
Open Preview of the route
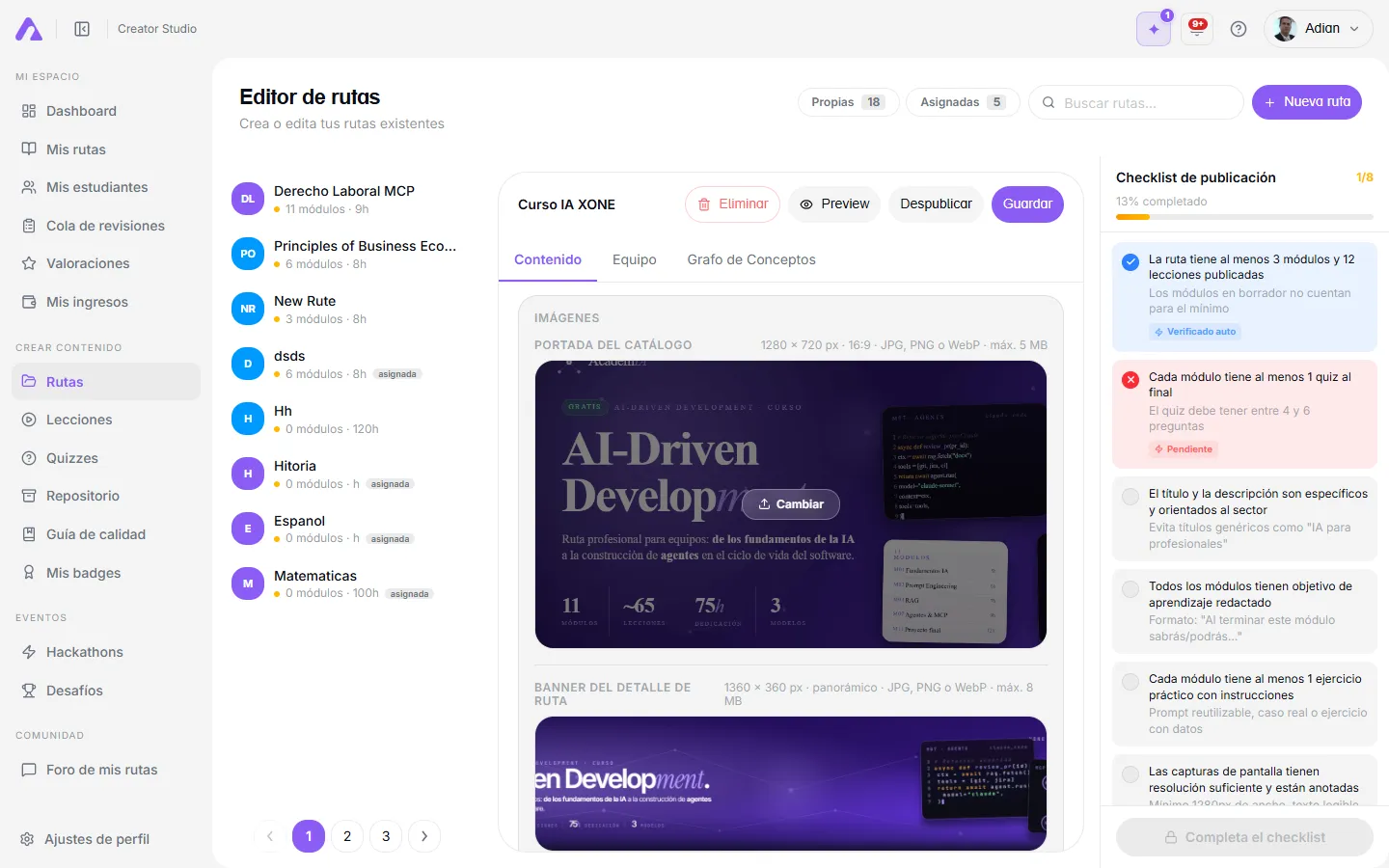click(x=834, y=204)
